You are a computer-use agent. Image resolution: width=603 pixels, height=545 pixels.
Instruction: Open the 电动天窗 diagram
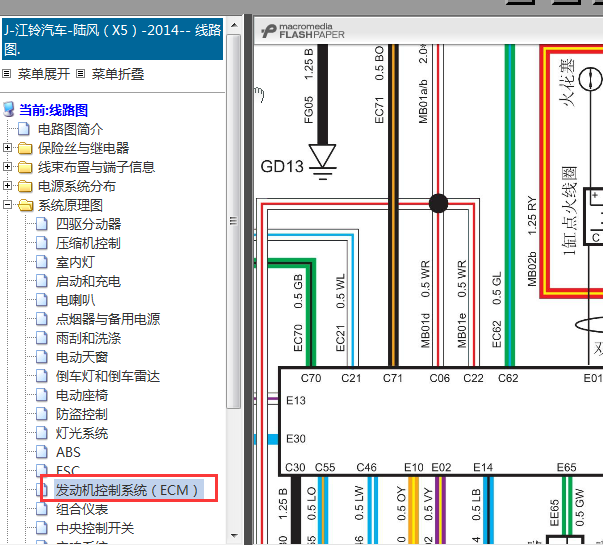coord(82,357)
